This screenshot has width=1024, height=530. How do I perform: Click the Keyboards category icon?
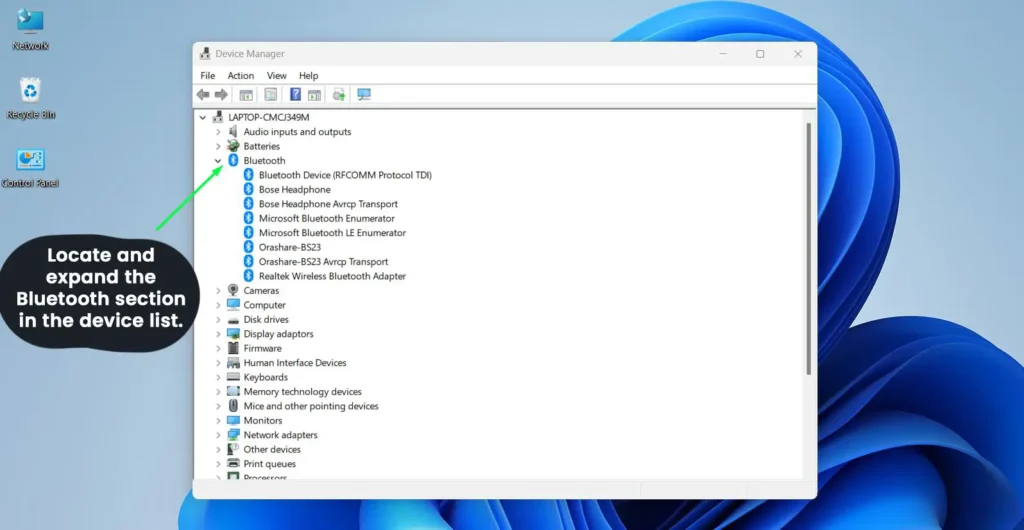(x=233, y=377)
